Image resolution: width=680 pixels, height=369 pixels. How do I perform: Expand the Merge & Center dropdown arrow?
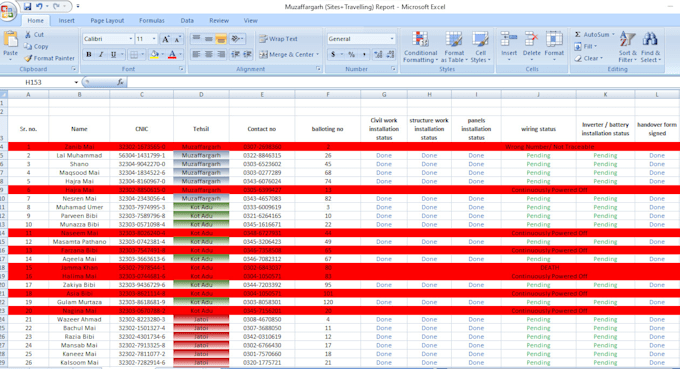tap(317, 55)
